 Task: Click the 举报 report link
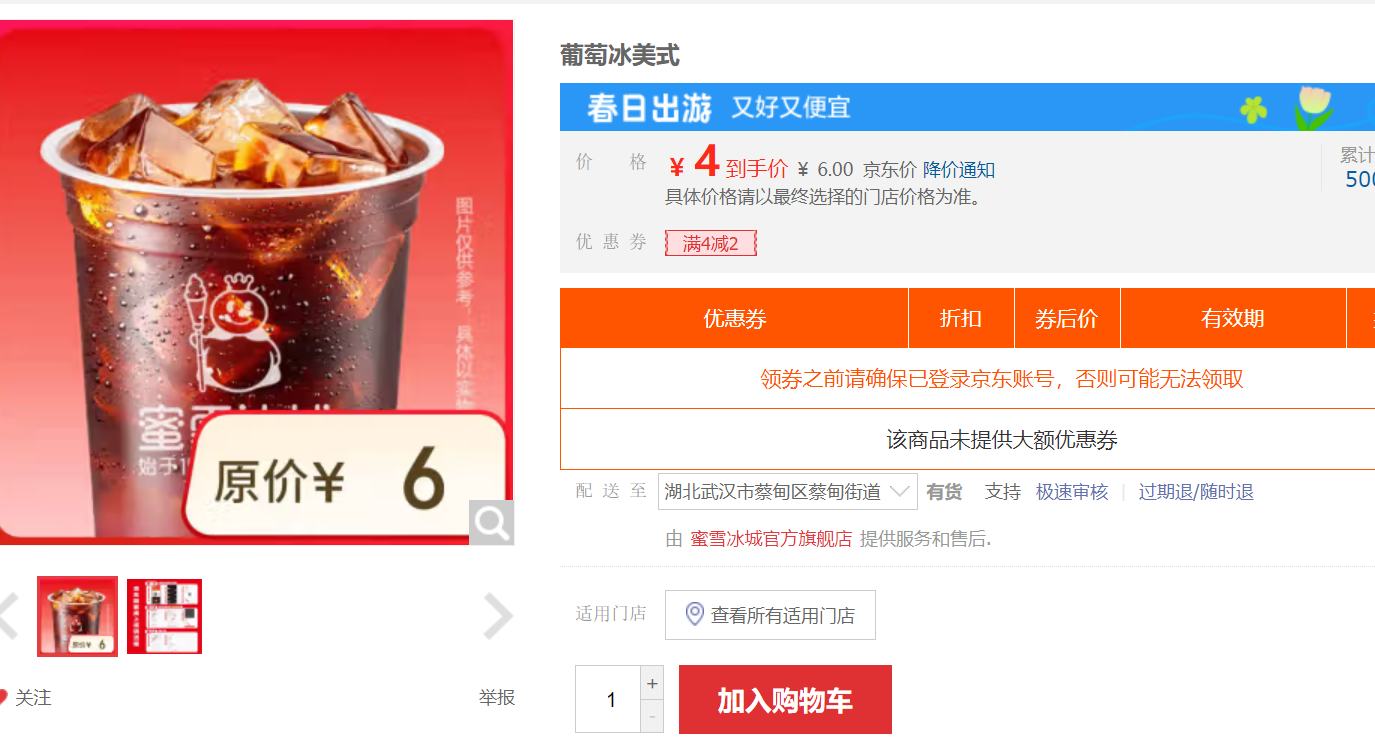click(x=497, y=697)
